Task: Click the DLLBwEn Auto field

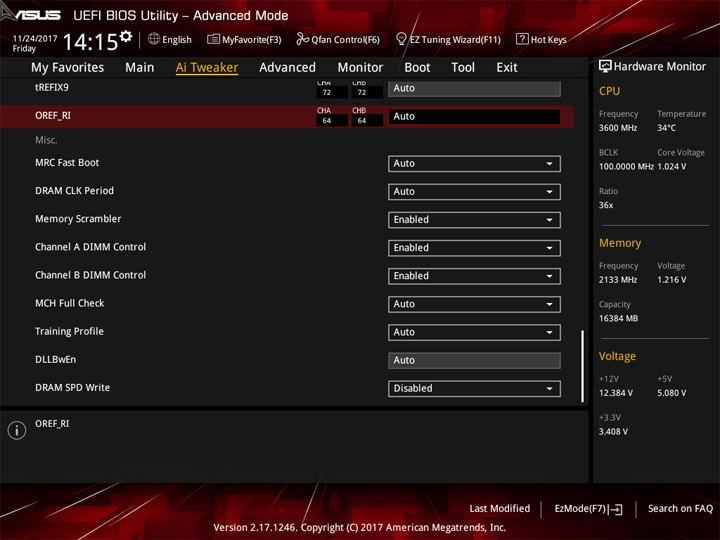Action: tap(474, 360)
